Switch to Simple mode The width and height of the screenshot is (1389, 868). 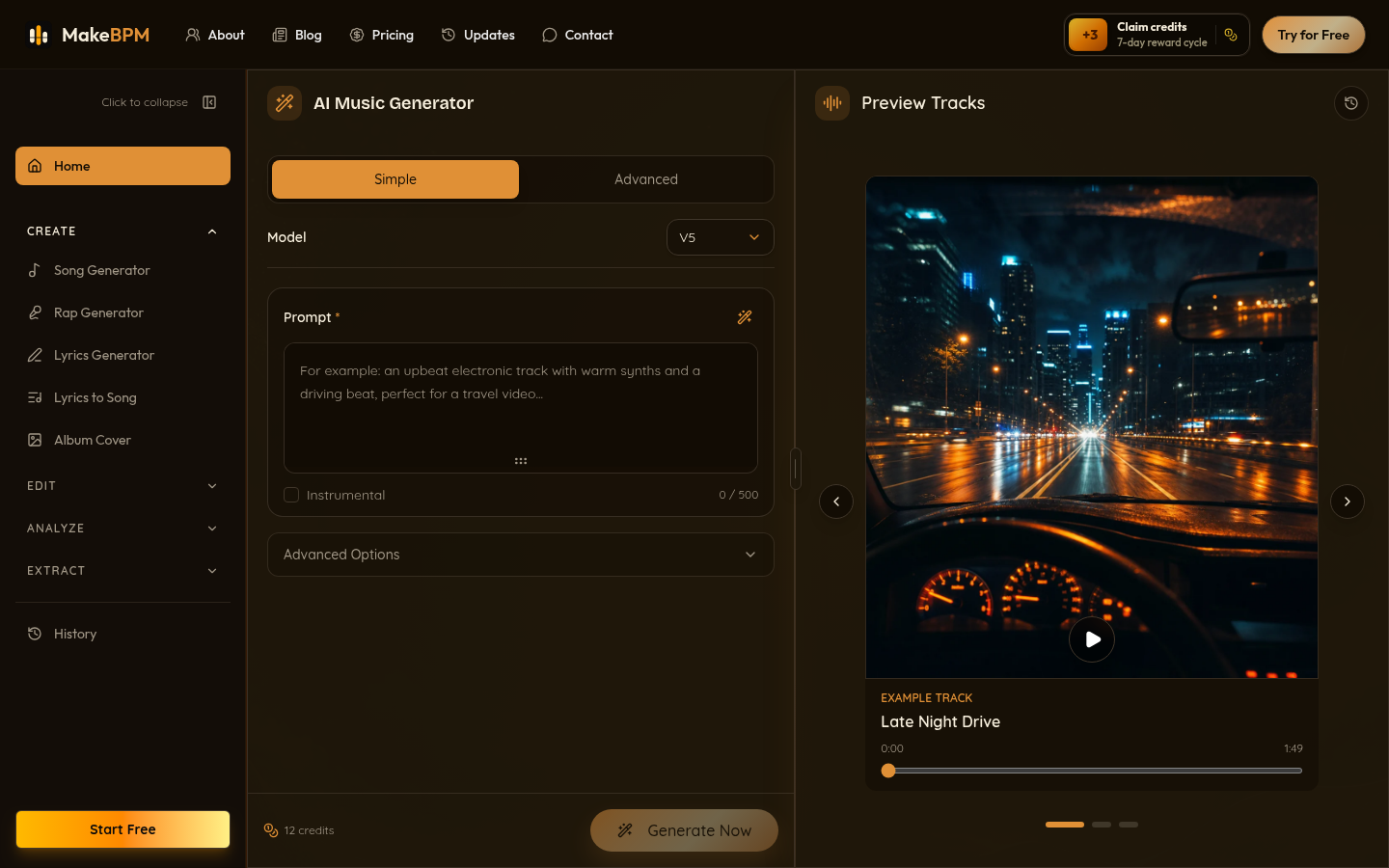pyautogui.click(x=395, y=179)
